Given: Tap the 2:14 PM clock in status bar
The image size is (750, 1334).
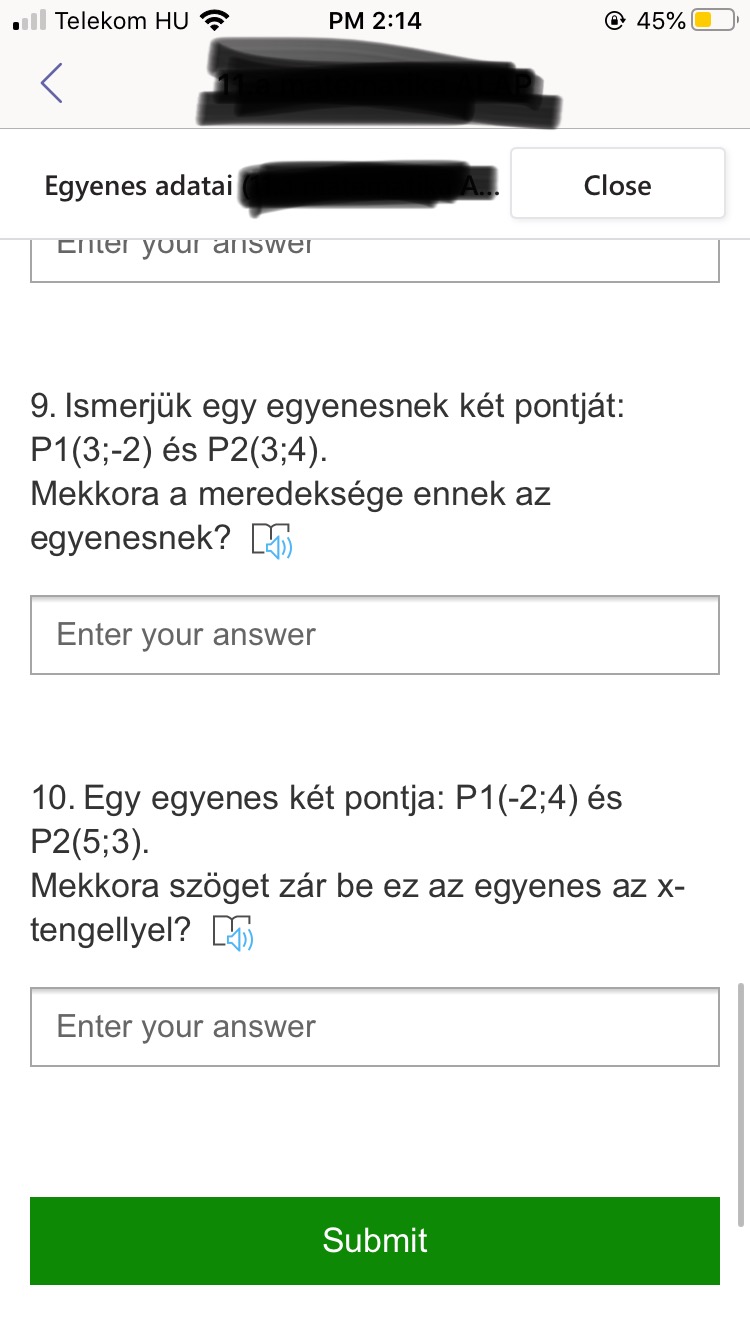Looking at the screenshot, I should (x=375, y=21).
